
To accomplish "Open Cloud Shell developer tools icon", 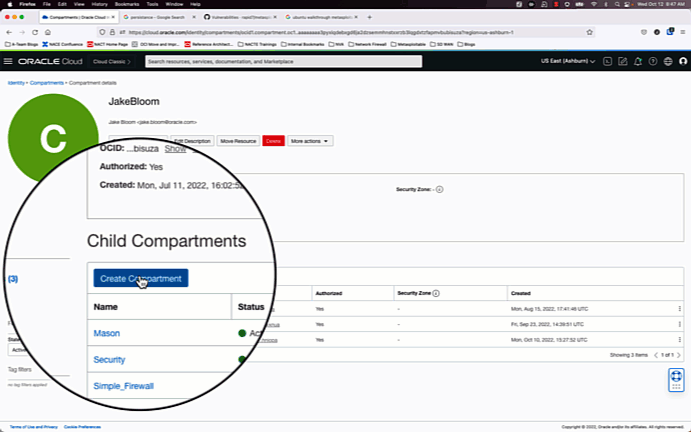I will (x=607, y=61).
